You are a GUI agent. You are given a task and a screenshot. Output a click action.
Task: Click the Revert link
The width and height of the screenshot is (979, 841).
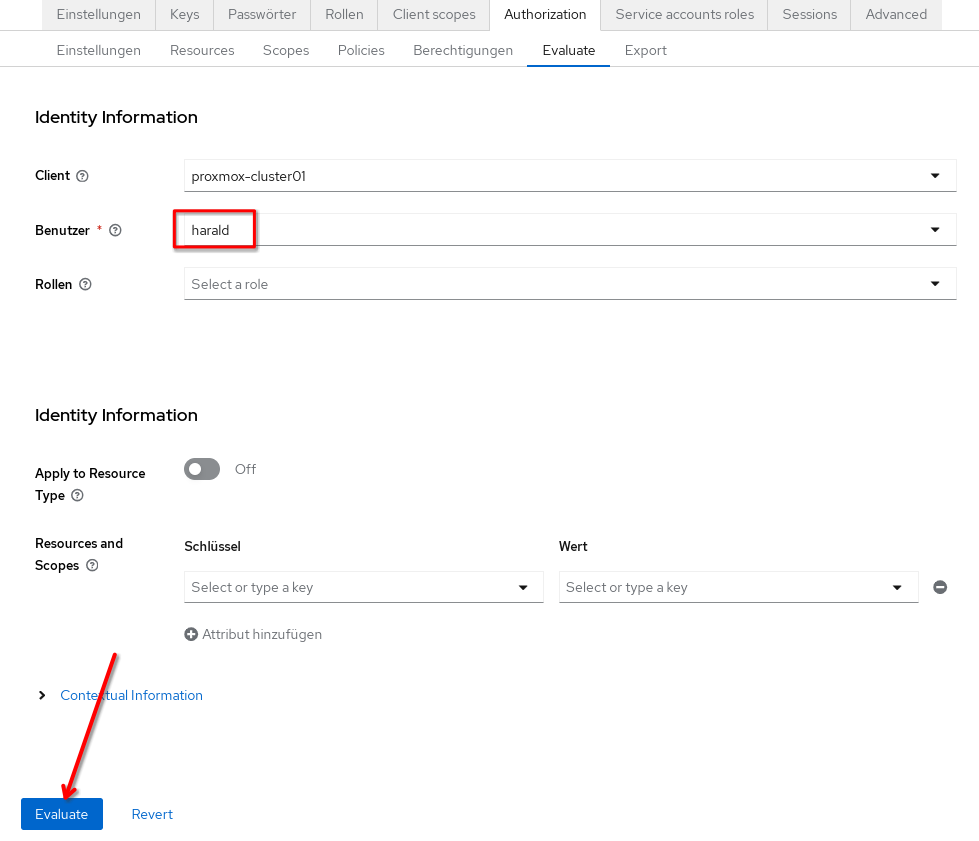pos(152,814)
